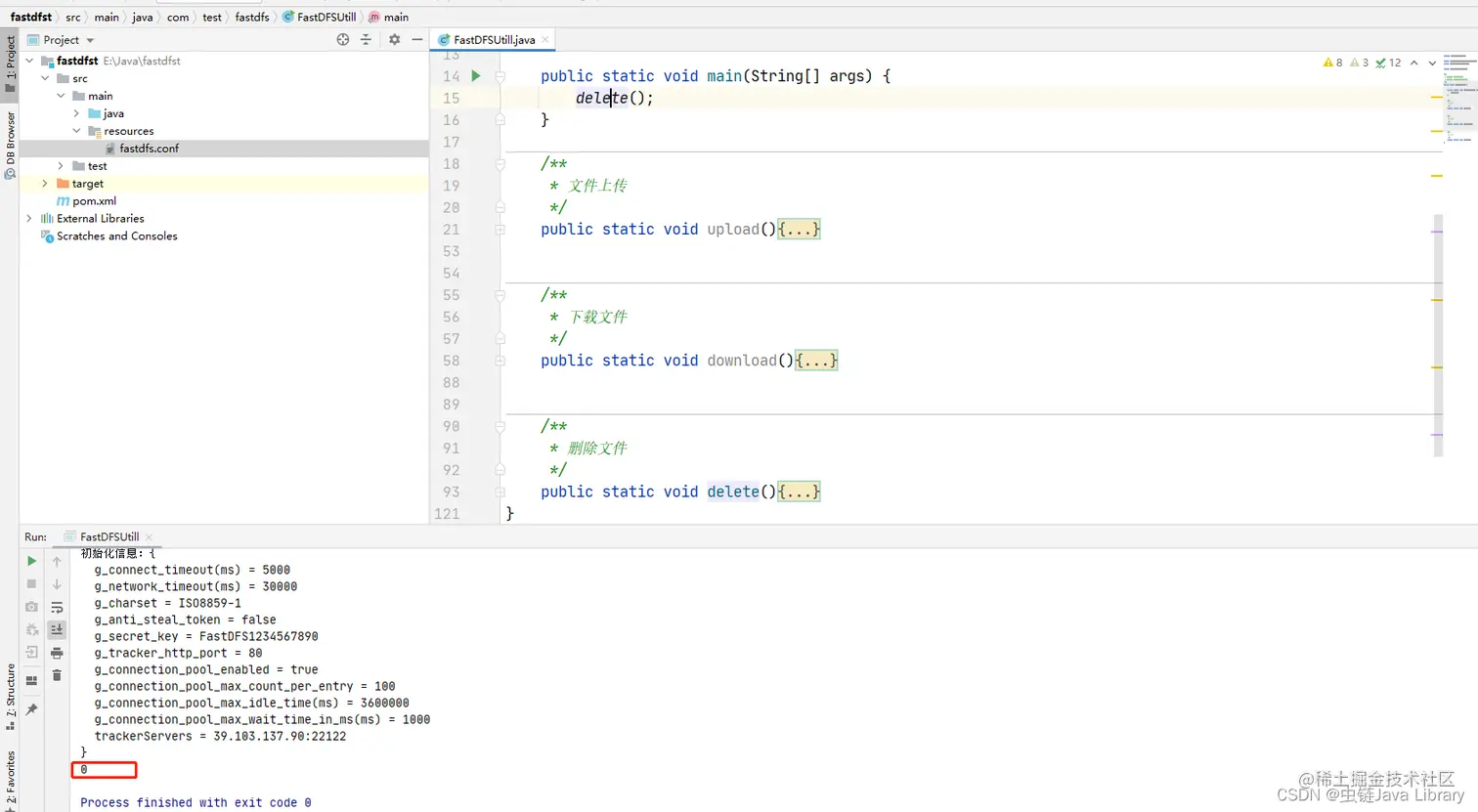Expand the folded upload() method body
This screenshot has width=1478, height=812.
(x=799, y=230)
